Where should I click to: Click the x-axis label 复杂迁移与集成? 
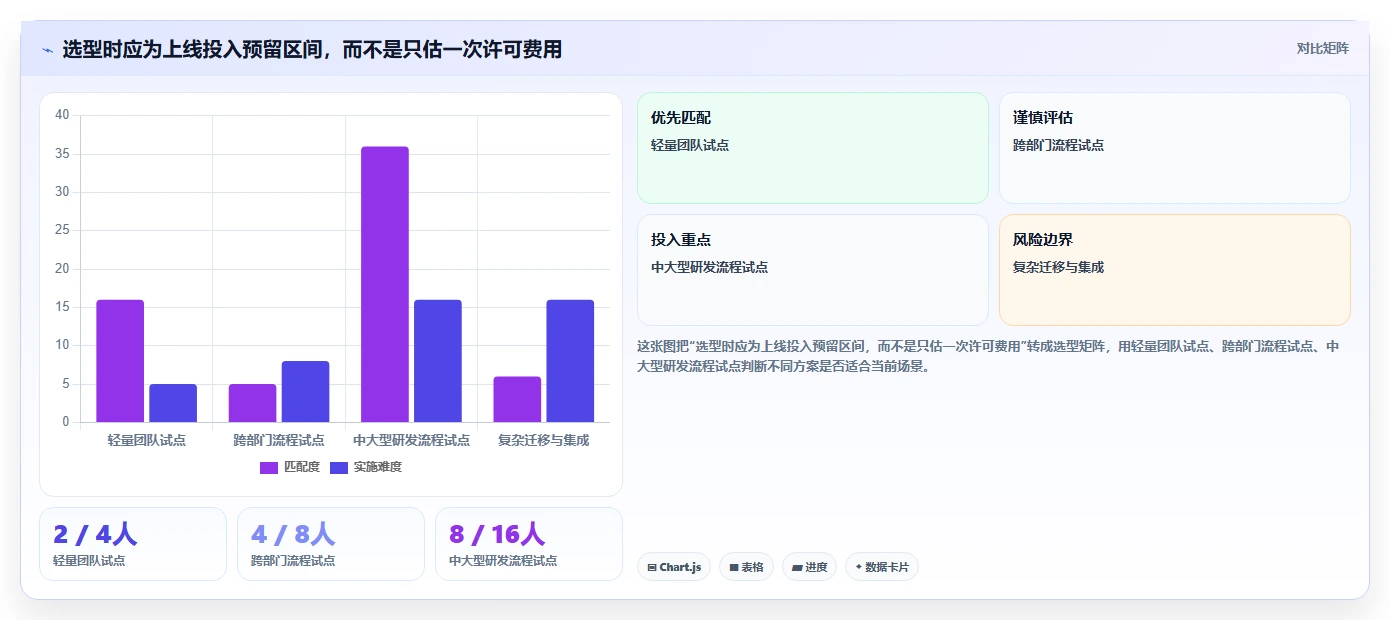[544, 440]
